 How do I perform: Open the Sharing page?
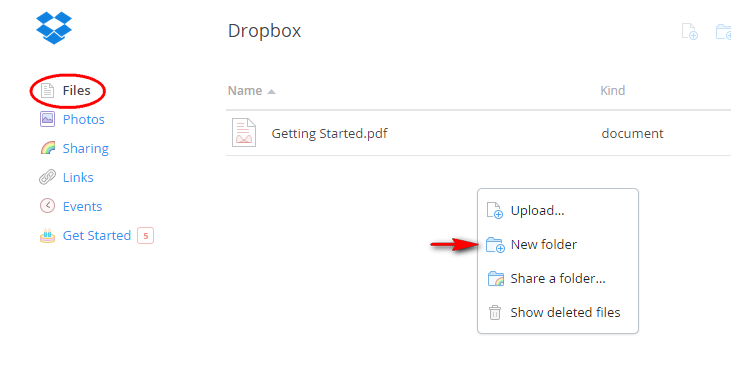click(86, 149)
